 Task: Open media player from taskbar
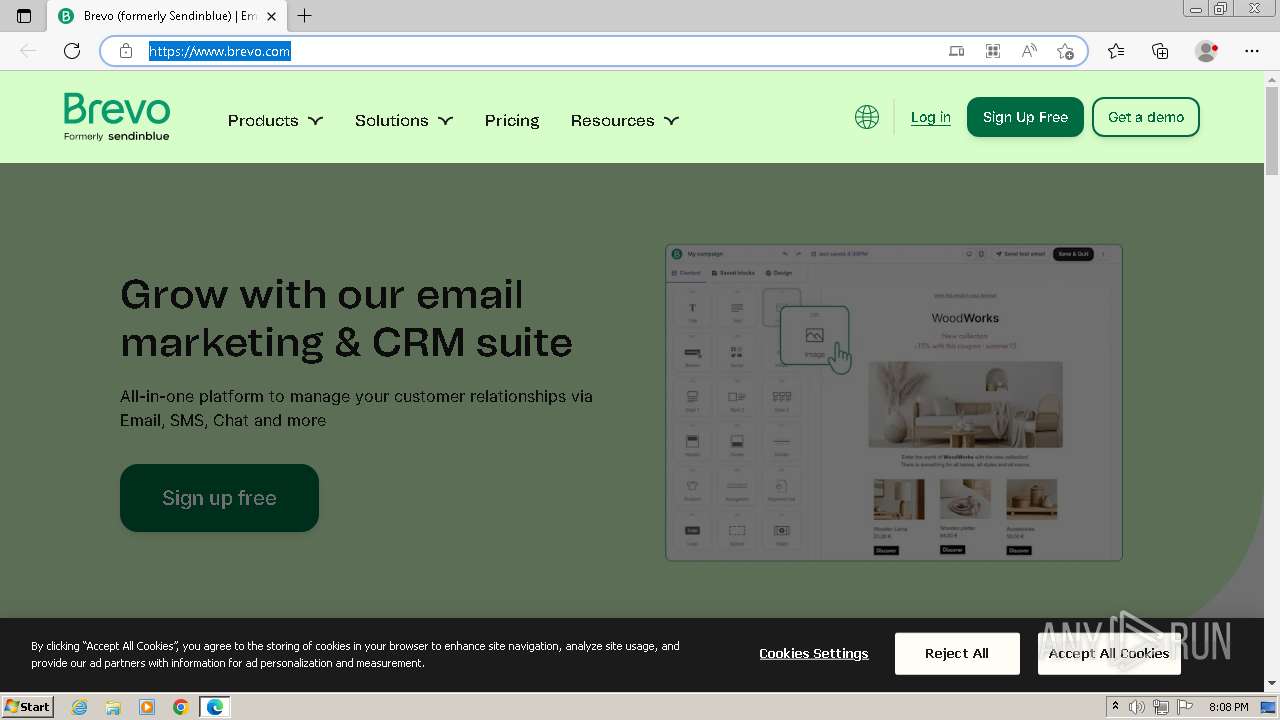[x=147, y=707]
